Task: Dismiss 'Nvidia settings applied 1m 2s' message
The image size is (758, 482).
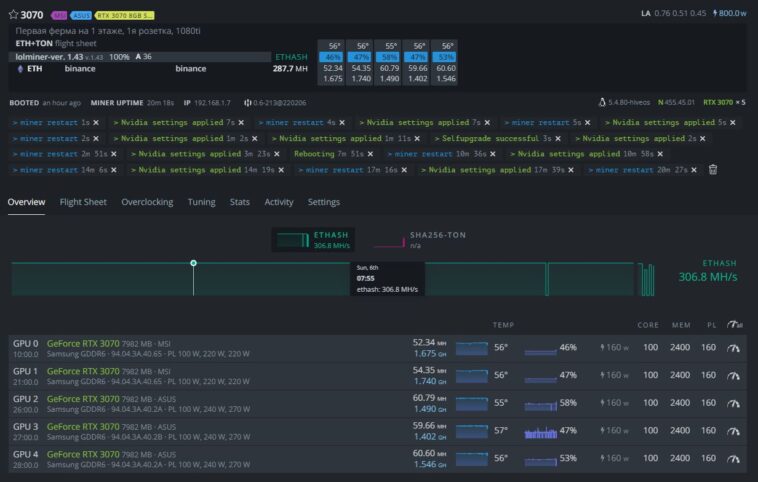Action: point(255,139)
